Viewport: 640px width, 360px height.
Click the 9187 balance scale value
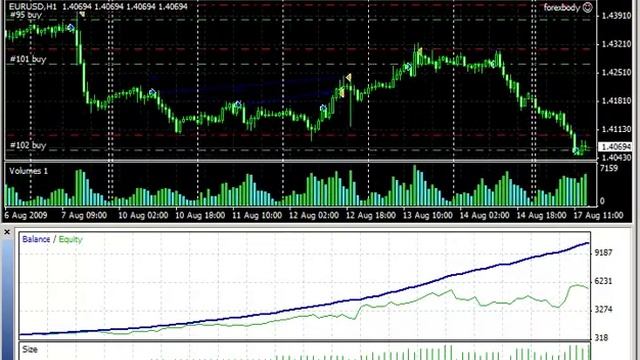tap(604, 253)
